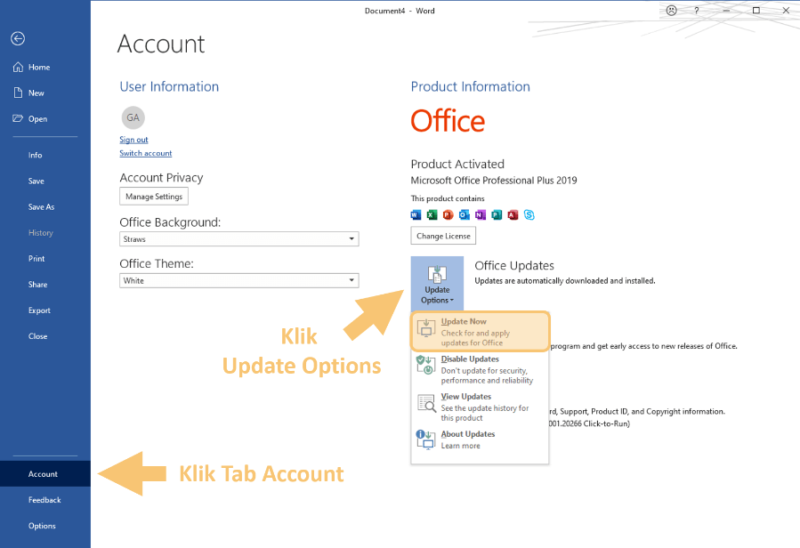This screenshot has width=800, height=548.
Task: Click the PowerPoint app icon under product contains
Action: [448, 215]
